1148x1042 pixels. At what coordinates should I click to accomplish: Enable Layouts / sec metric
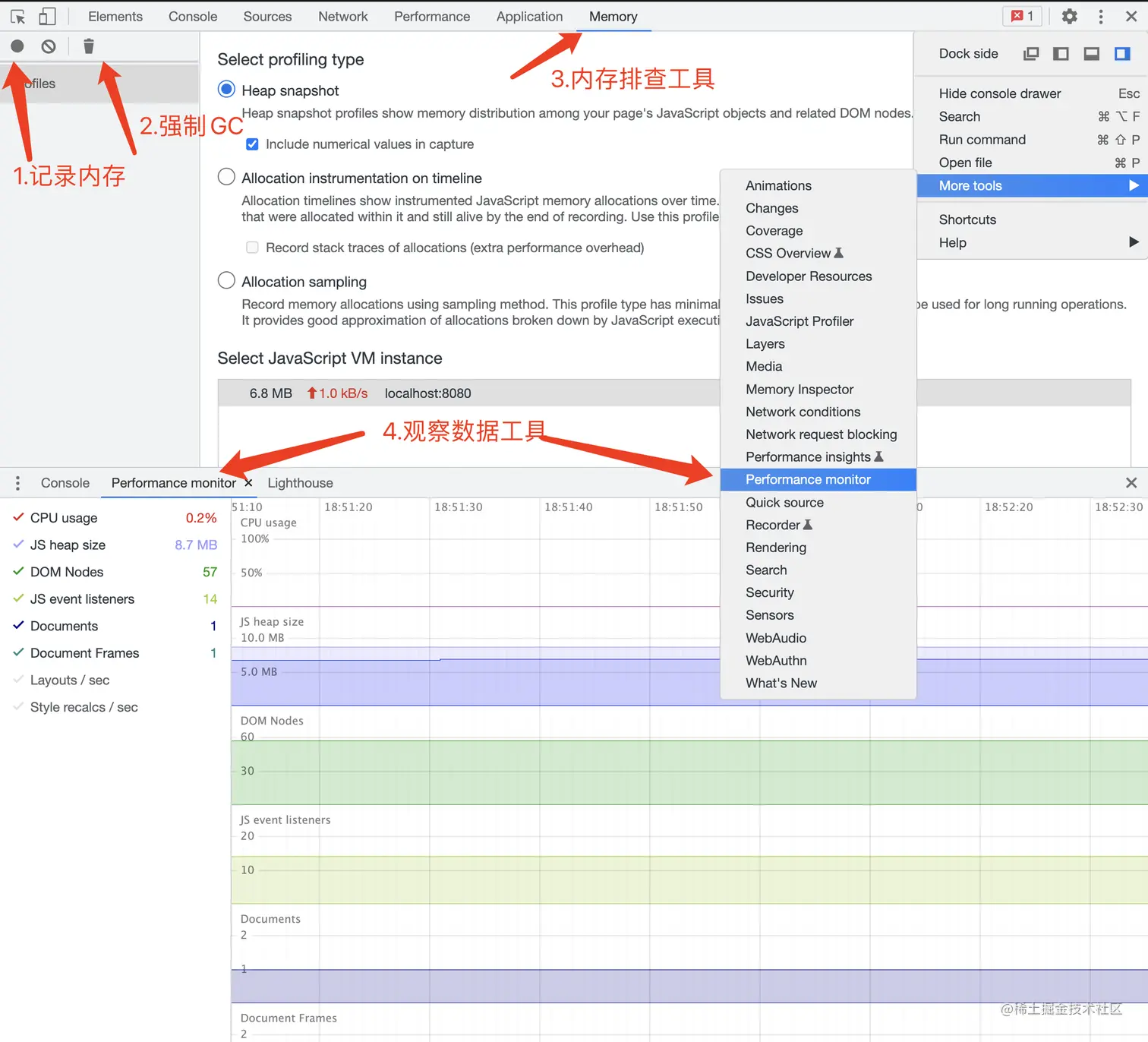(19, 680)
